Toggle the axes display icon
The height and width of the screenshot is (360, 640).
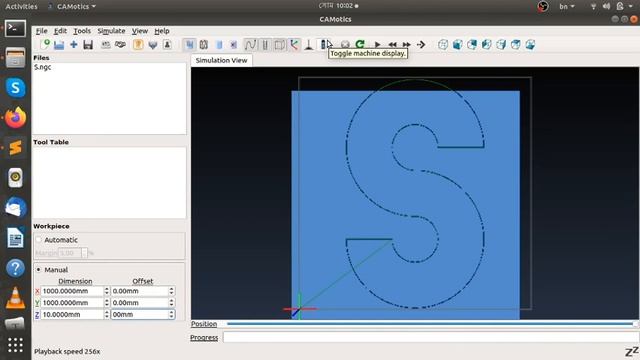click(294, 44)
